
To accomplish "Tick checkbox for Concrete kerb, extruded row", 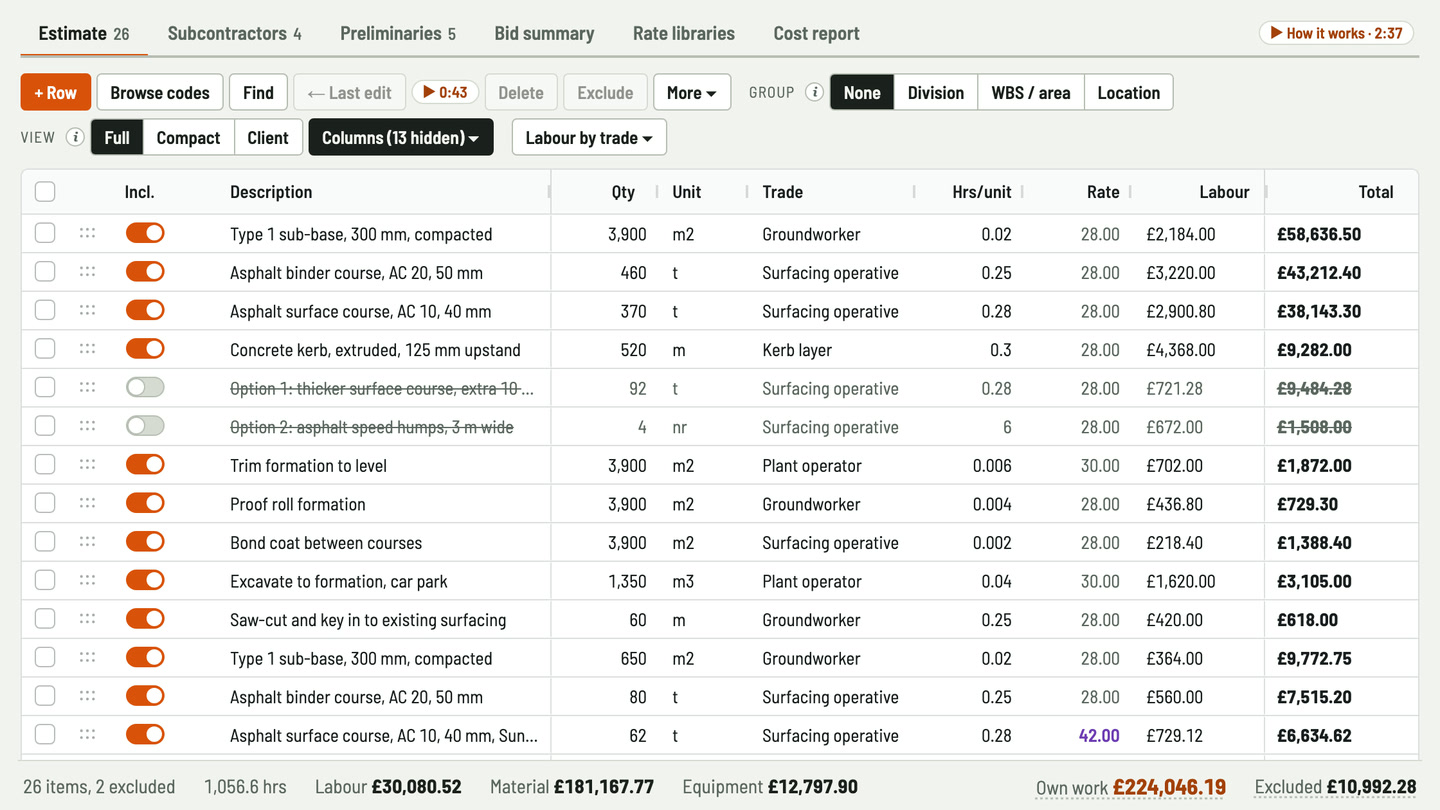I will [x=45, y=349].
